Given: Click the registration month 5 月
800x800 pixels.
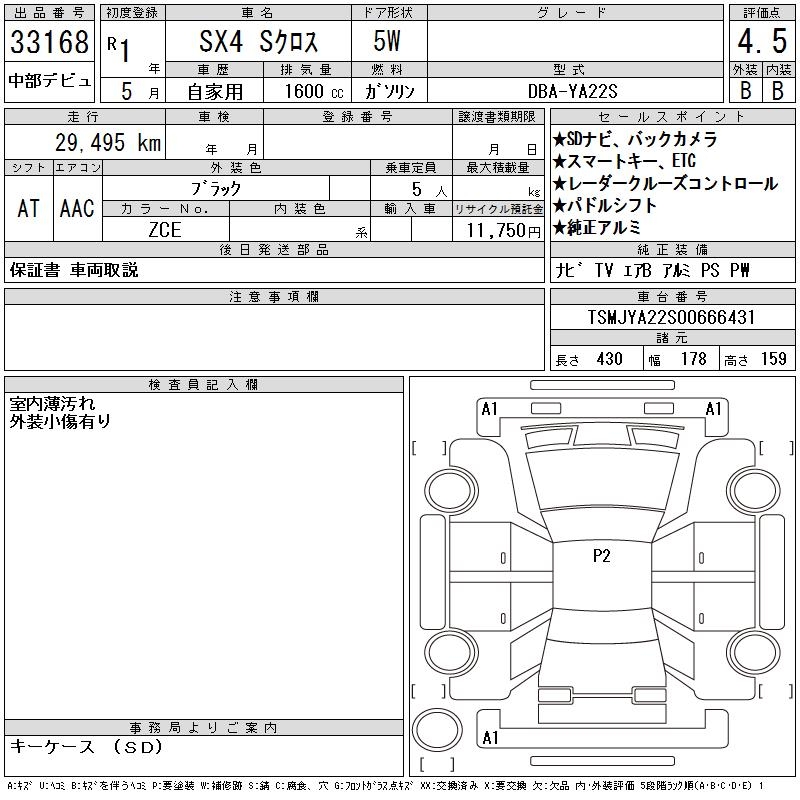Looking at the screenshot, I should coord(140,91).
